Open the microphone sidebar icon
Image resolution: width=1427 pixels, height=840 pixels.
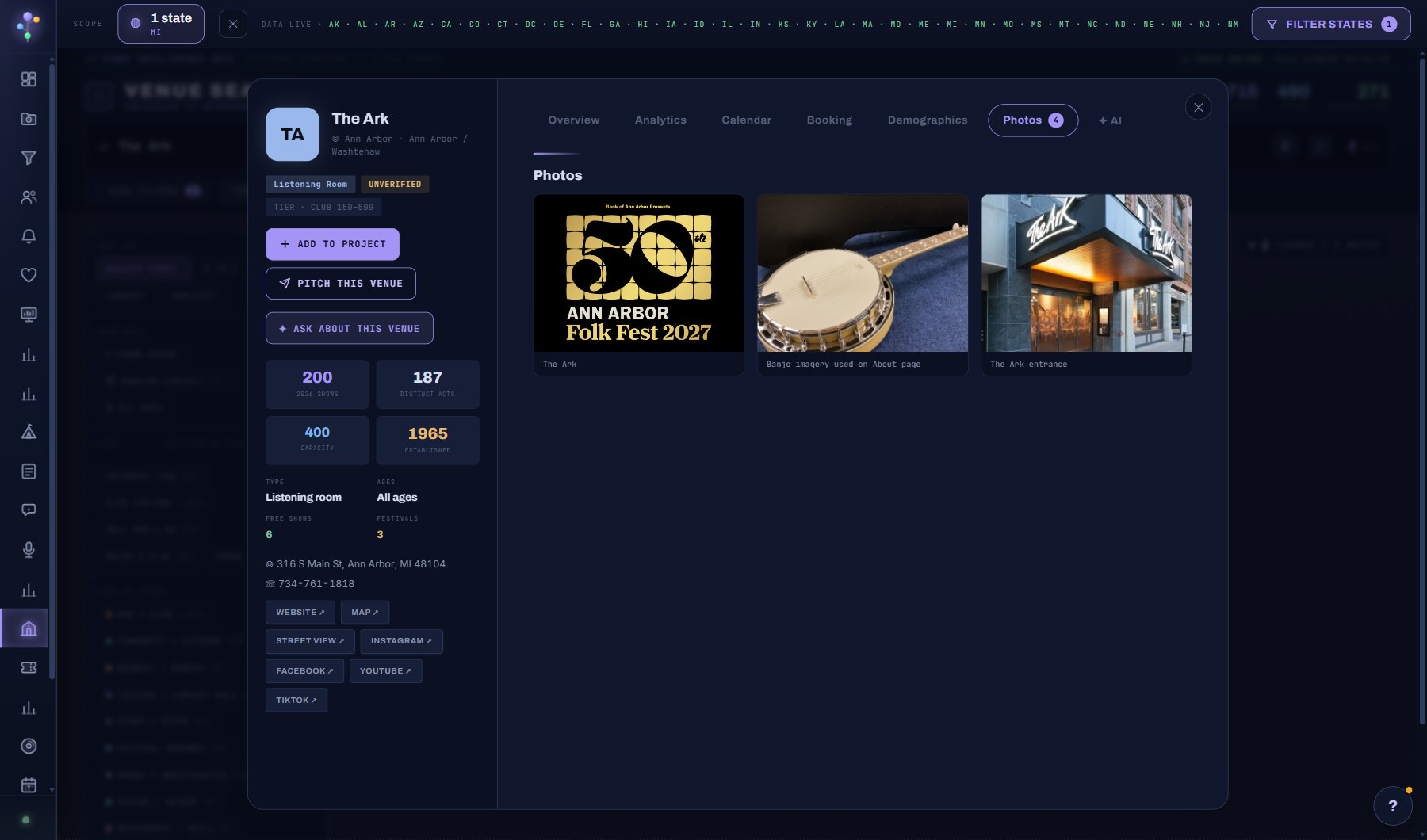29,550
